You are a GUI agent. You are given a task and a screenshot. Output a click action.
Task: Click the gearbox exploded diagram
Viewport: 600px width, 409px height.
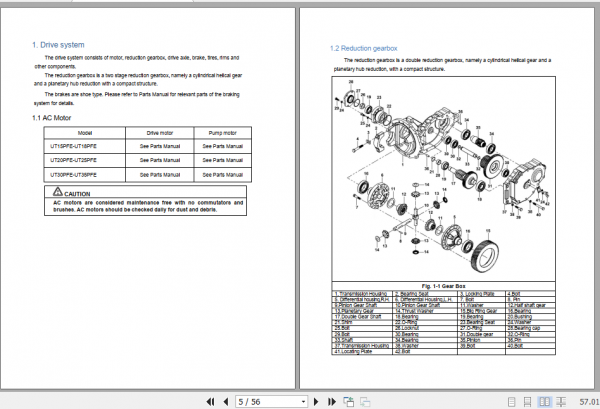(x=443, y=179)
